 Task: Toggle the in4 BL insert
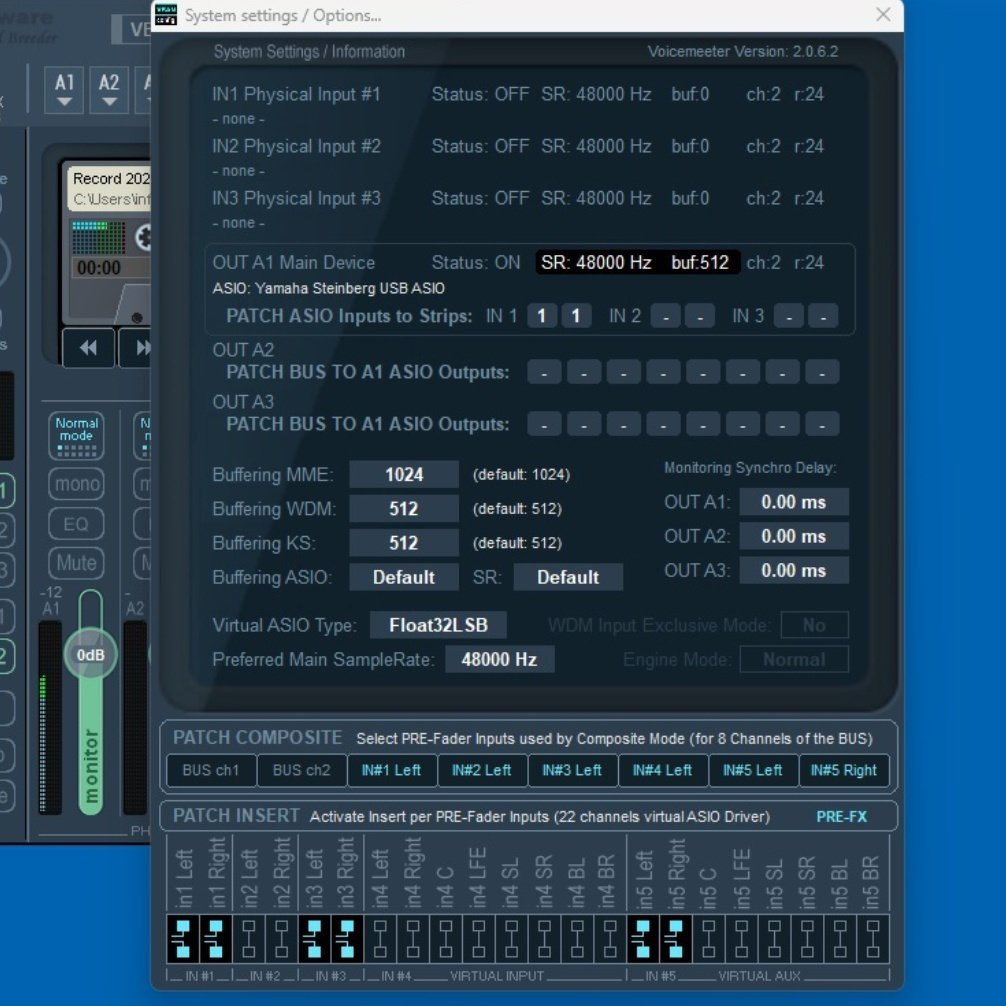point(577,939)
